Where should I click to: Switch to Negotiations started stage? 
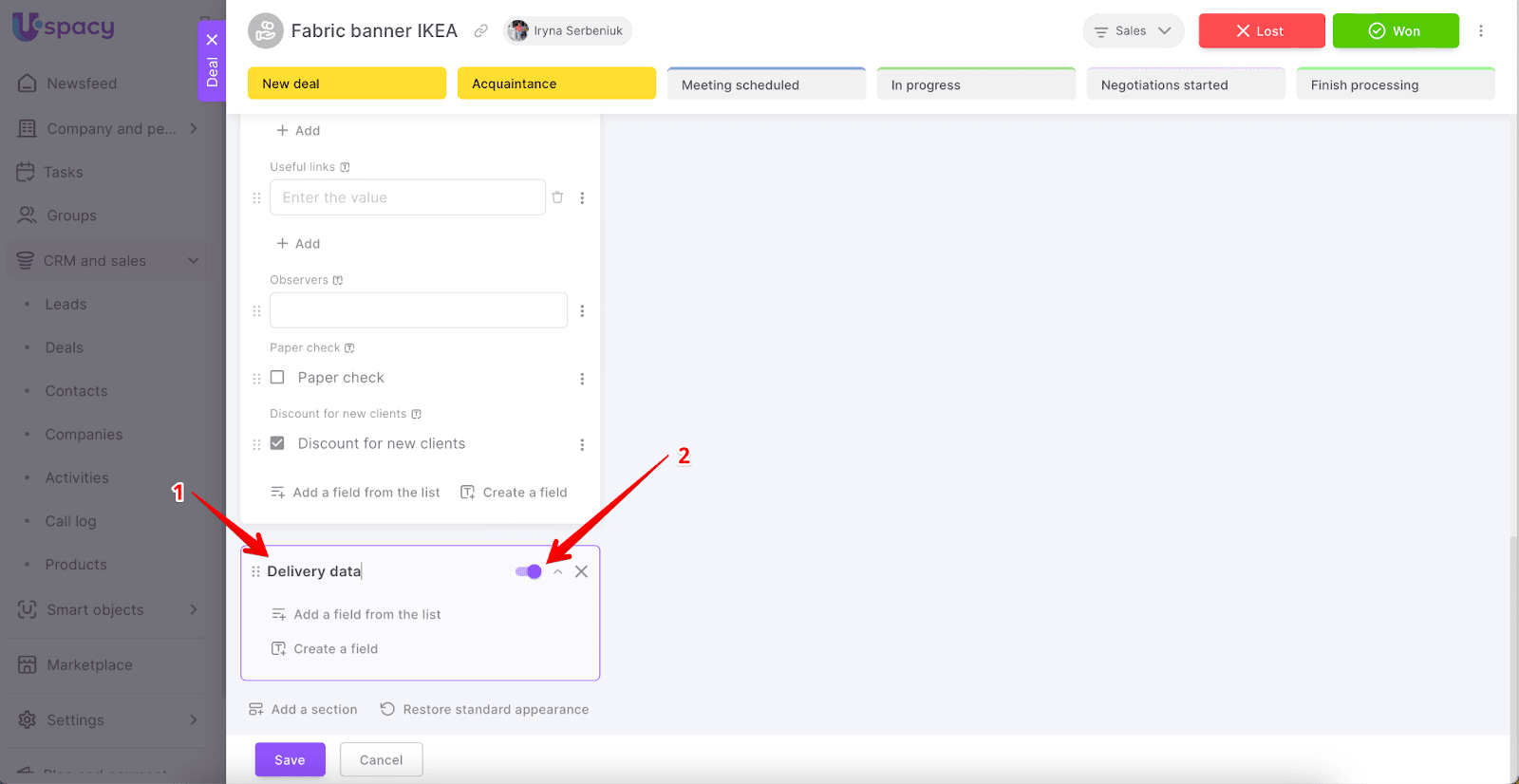pyautogui.click(x=1185, y=84)
